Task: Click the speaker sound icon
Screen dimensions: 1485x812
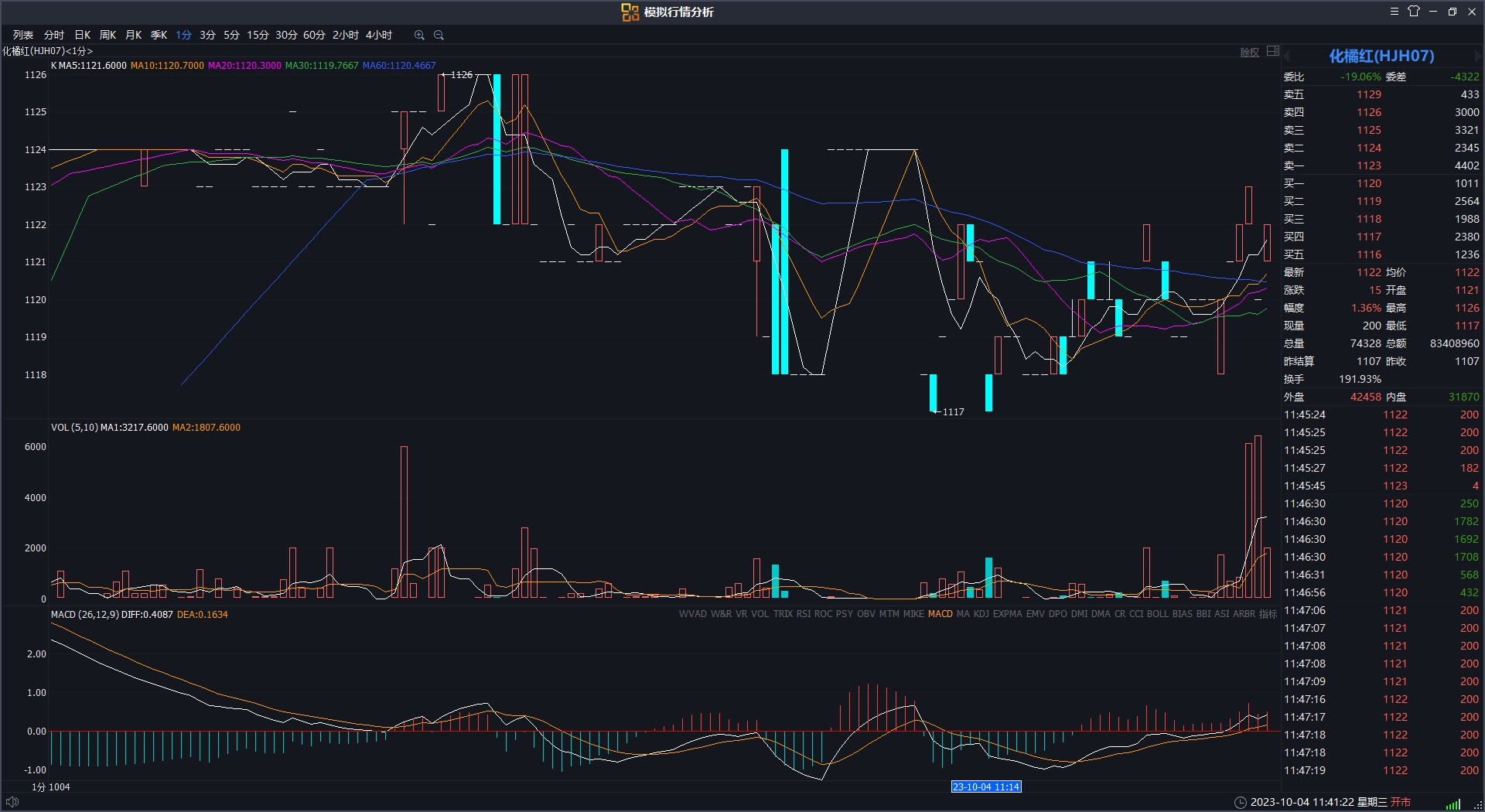Action: pos(12,802)
